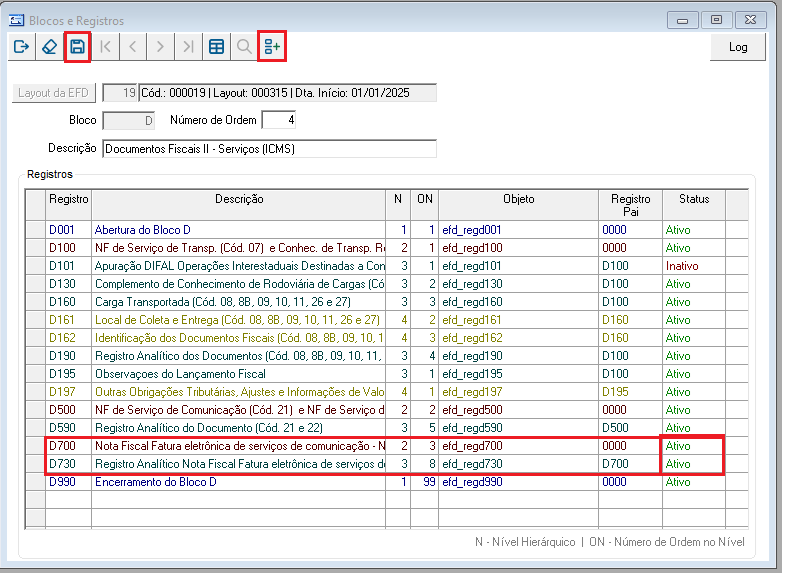This screenshot has height=573, width=785.
Task: Click the Descrição column header
Action: (239, 205)
